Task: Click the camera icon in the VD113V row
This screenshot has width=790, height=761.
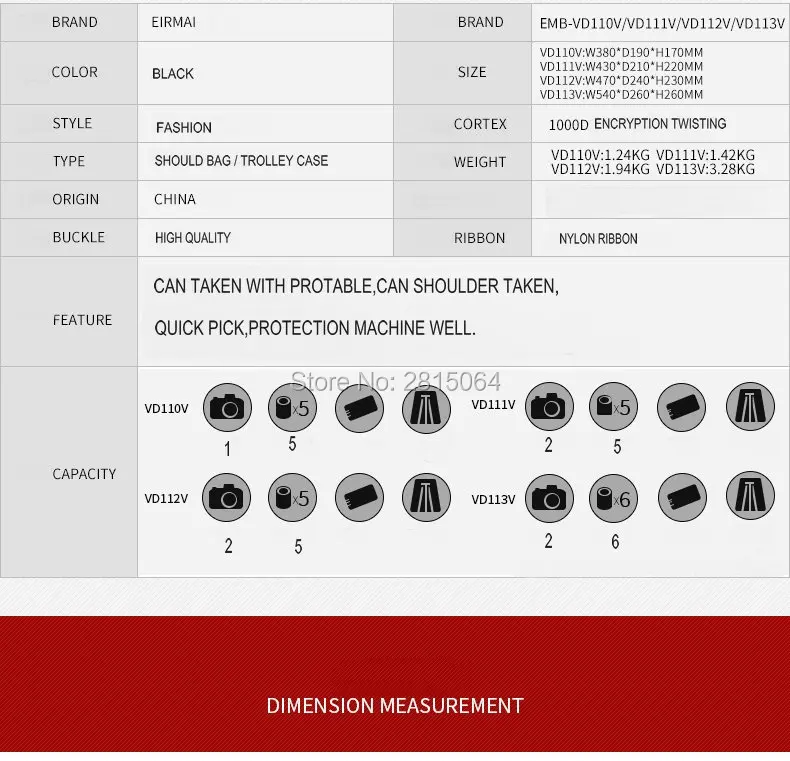Action: (x=549, y=498)
